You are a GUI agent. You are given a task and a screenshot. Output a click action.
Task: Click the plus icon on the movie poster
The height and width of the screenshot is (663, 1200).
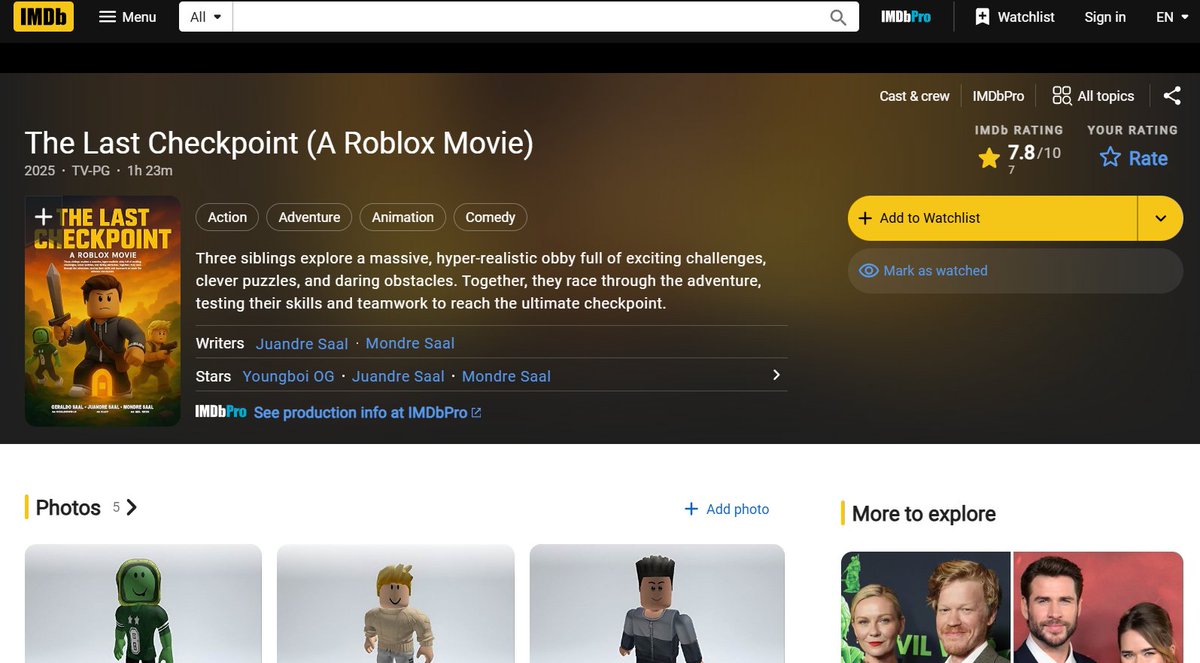tap(42, 216)
